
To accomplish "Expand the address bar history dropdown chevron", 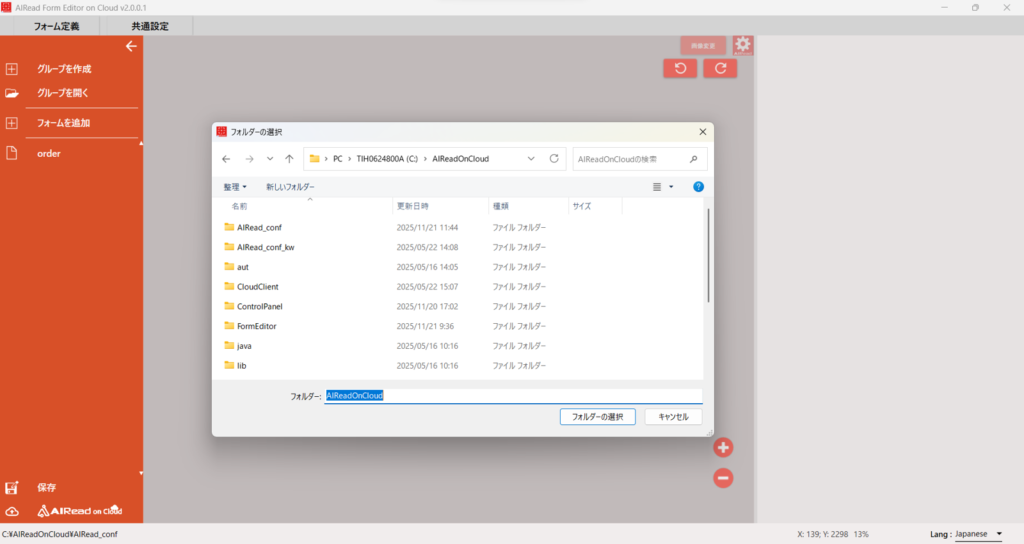I will [x=530, y=158].
